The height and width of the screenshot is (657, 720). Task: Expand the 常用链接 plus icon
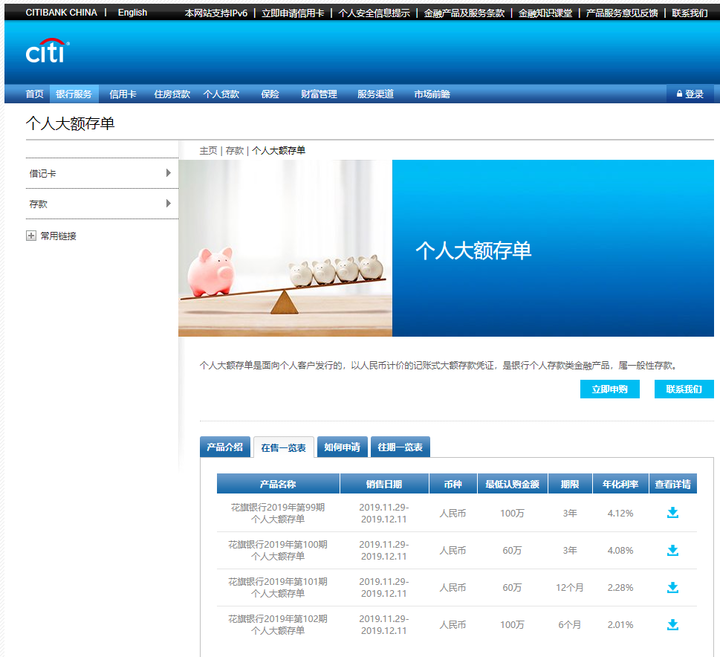click(x=31, y=236)
